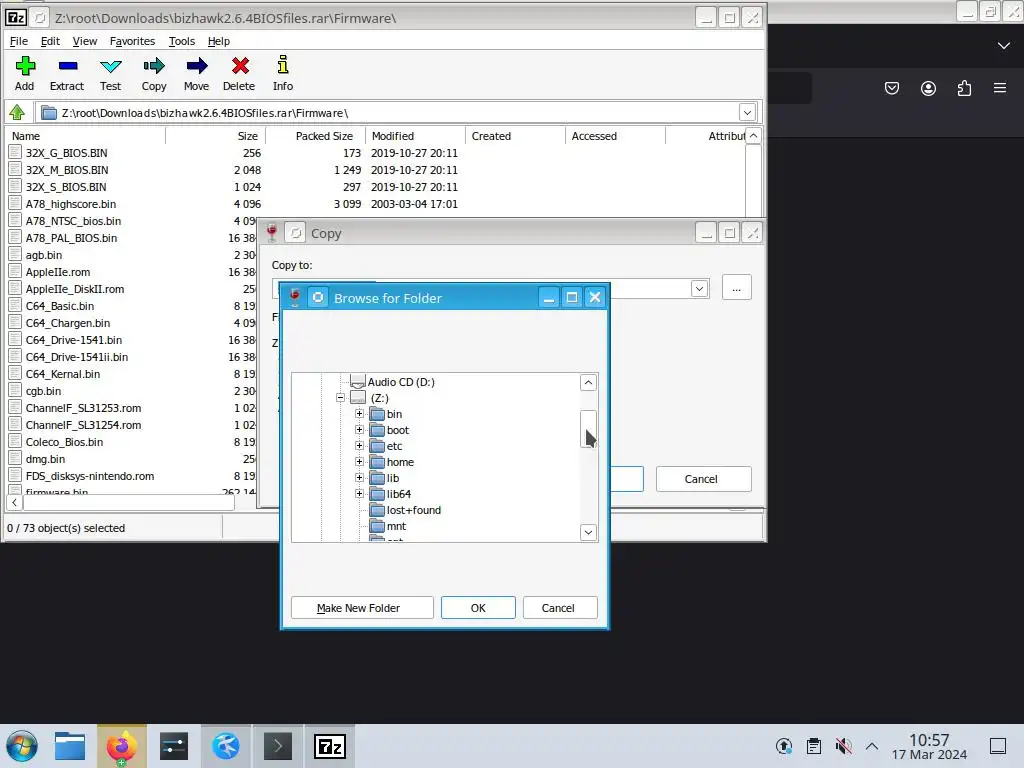Cancel the Copy dialog
This screenshot has width=1024, height=768.
[703, 479]
